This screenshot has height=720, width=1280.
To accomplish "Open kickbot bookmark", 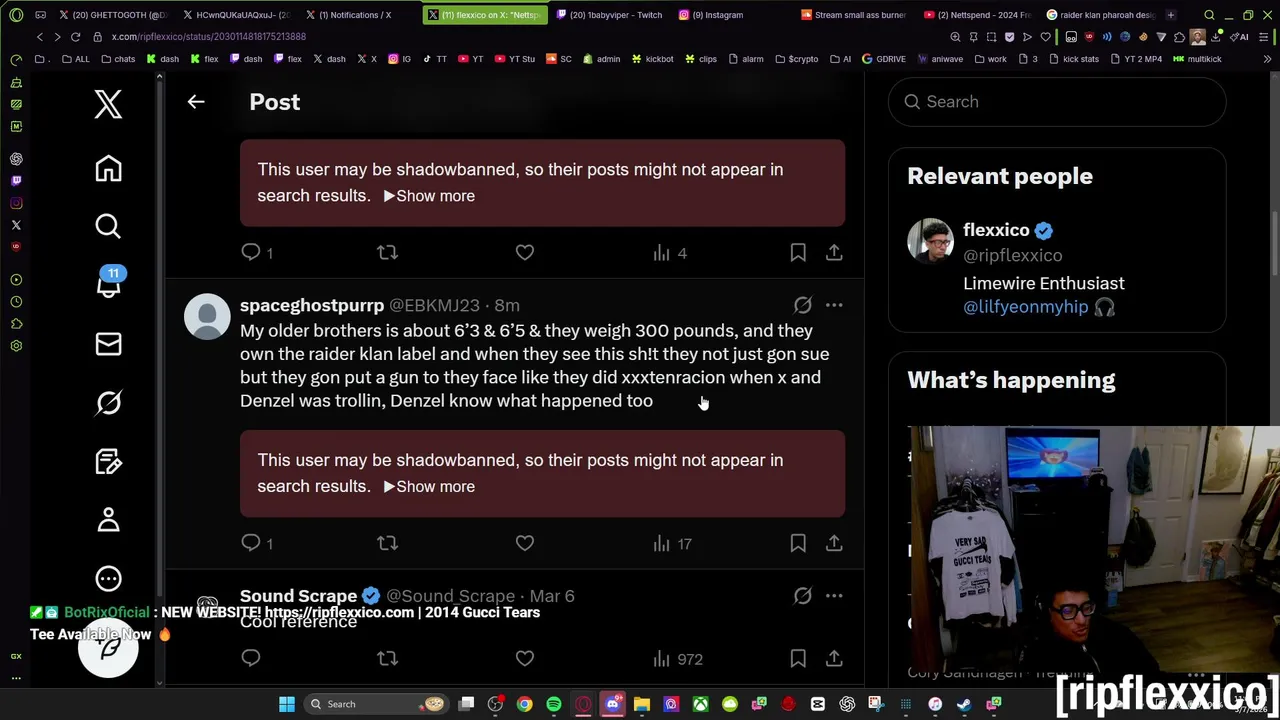I will (x=652, y=59).
